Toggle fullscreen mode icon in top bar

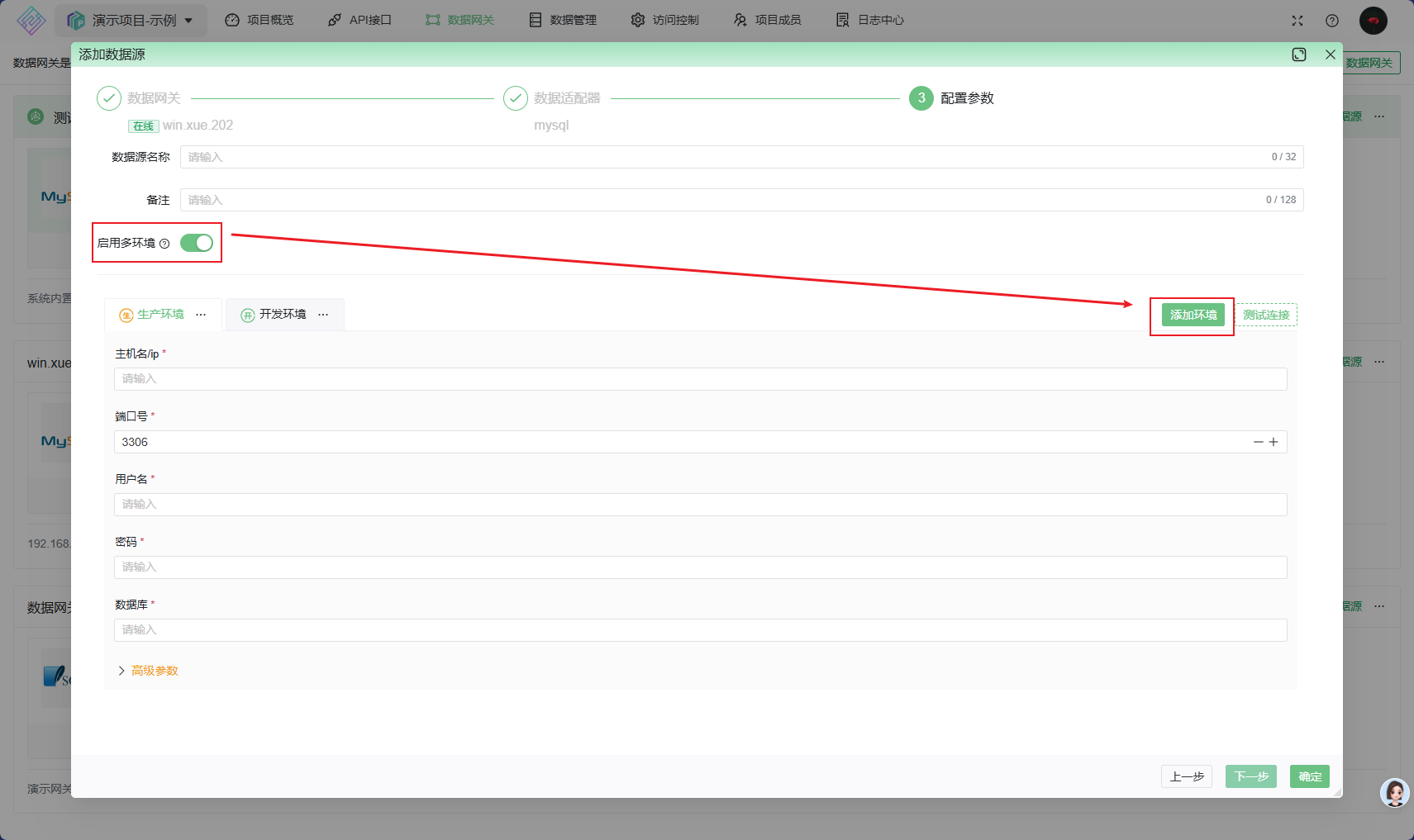point(1297,21)
